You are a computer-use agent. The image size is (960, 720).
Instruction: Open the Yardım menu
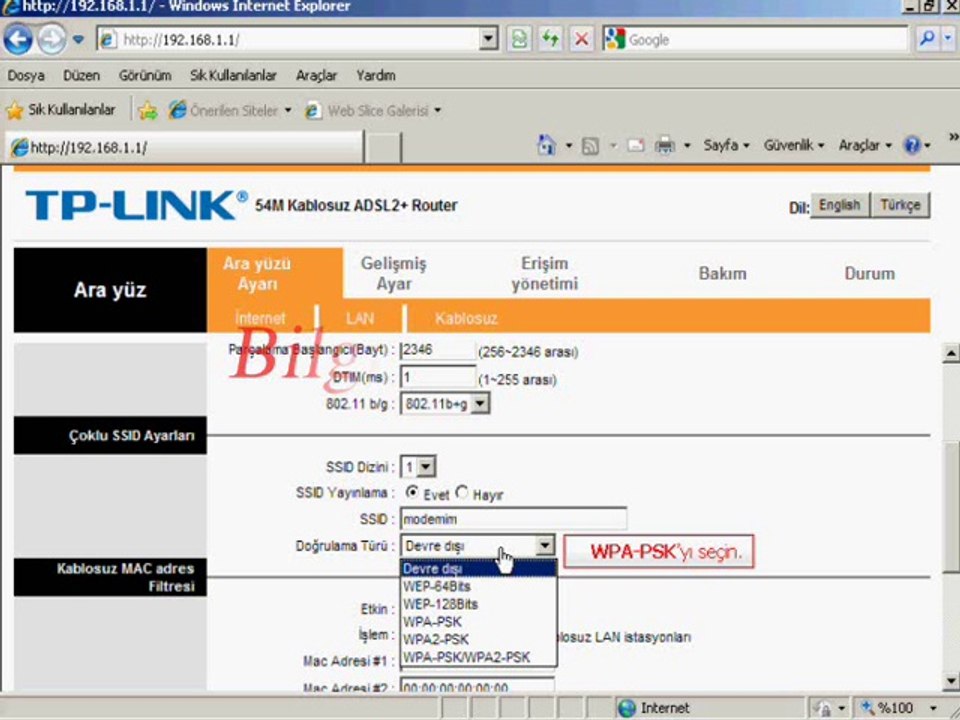(x=376, y=75)
